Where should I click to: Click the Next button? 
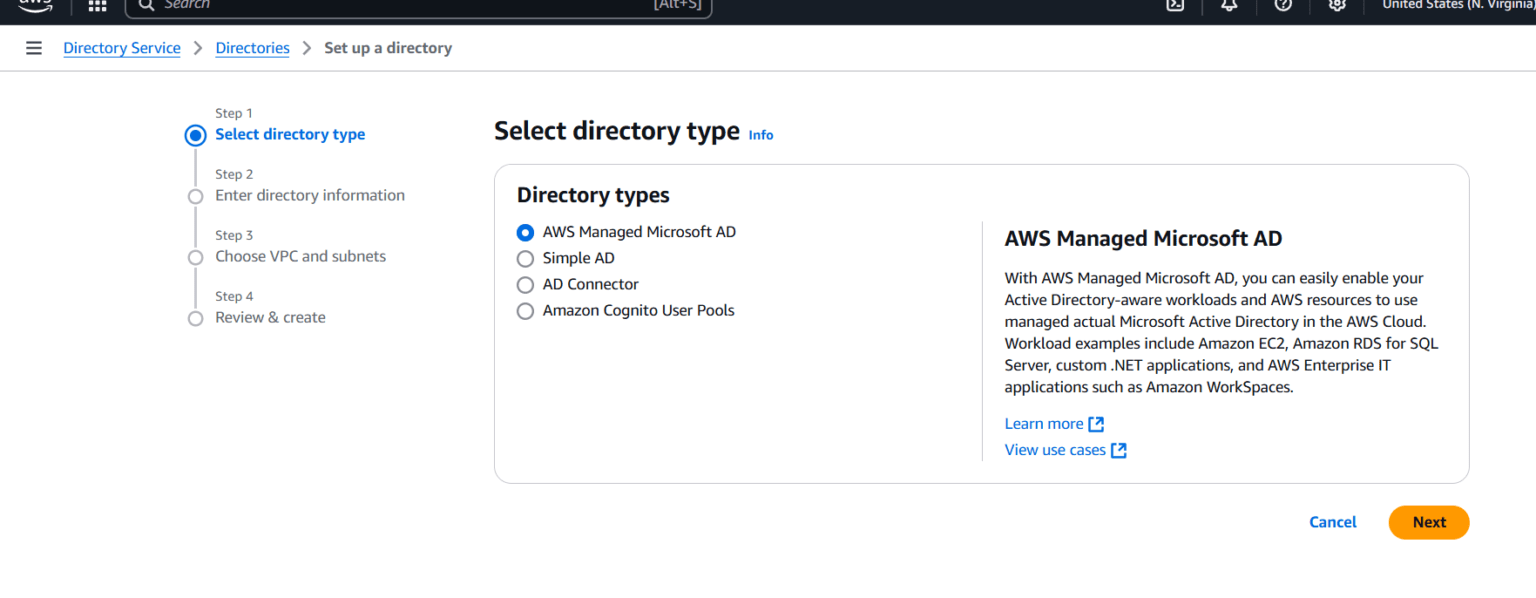pyautogui.click(x=1428, y=522)
